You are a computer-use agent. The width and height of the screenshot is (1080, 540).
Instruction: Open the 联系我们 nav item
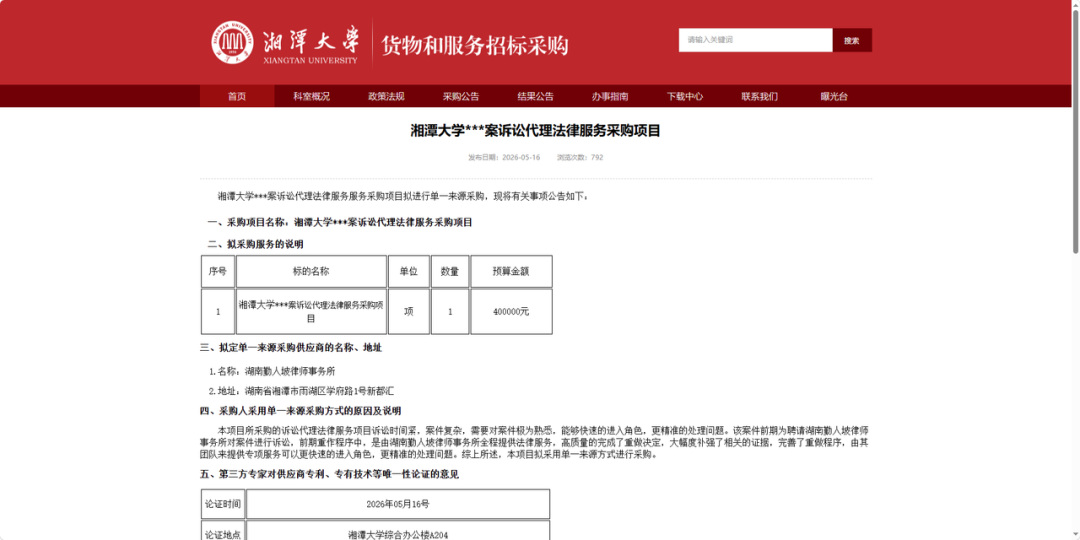760,96
